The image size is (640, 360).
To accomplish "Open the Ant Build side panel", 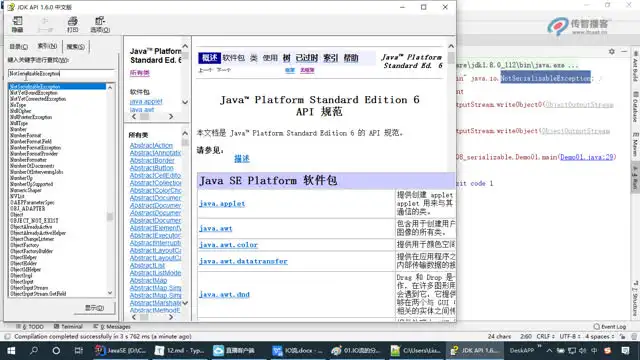I will (x=636, y=67).
